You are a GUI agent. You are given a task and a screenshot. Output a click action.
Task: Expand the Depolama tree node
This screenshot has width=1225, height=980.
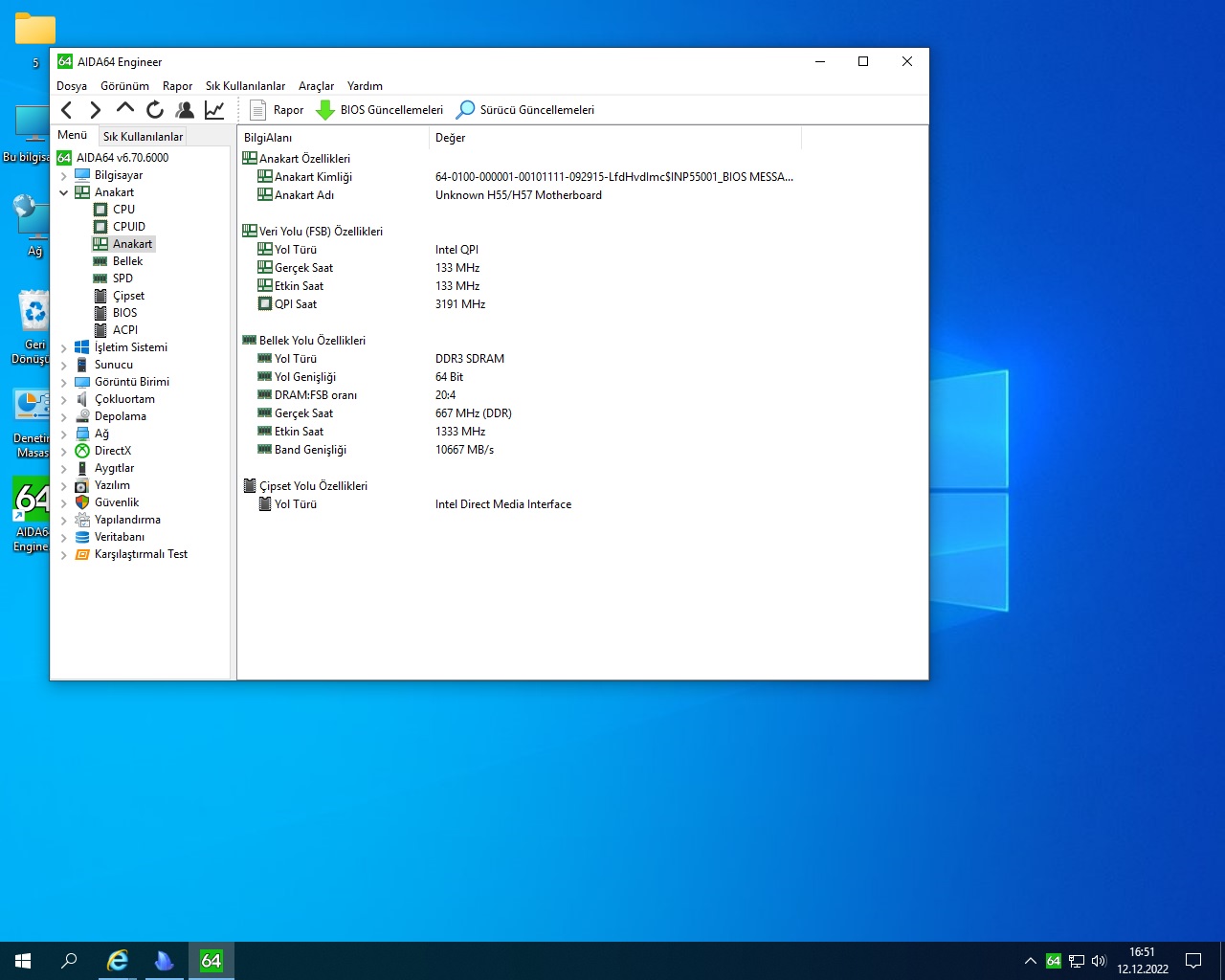(64, 417)
